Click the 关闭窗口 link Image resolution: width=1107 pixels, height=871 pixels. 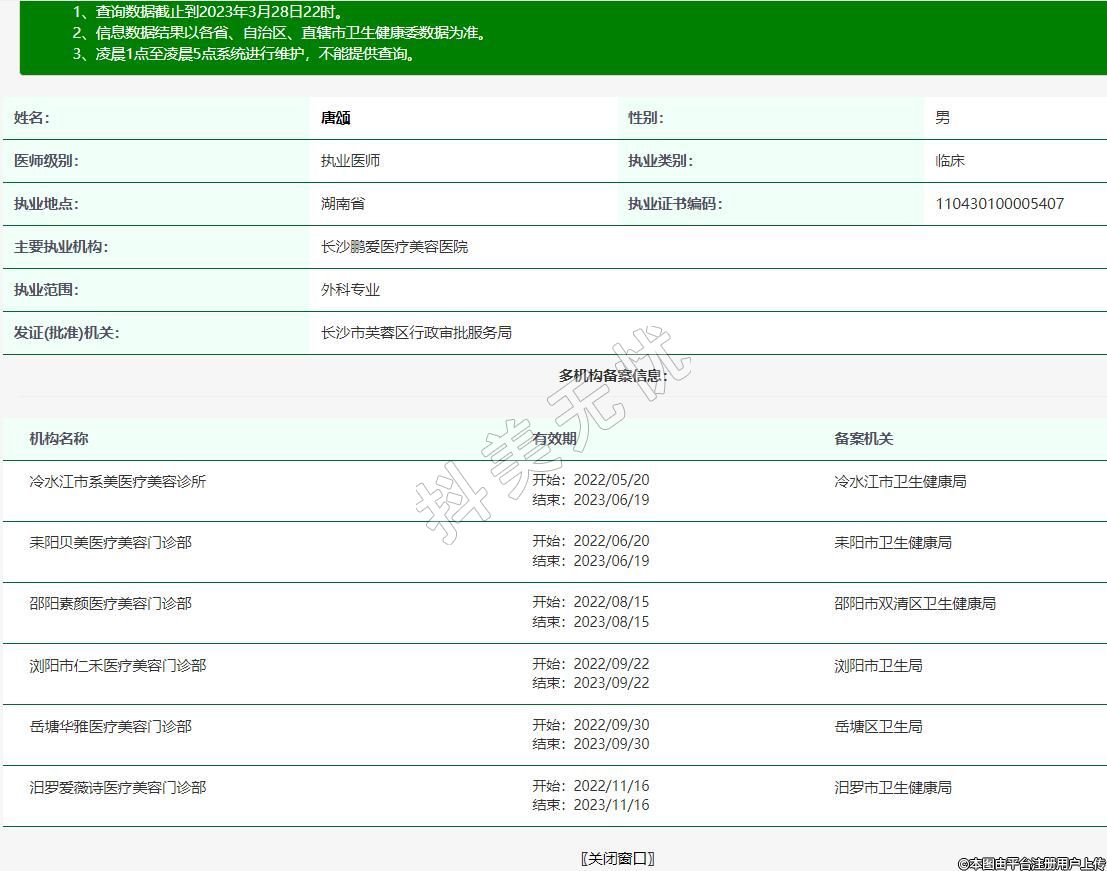pyautogui.click(x=618, y=858)
